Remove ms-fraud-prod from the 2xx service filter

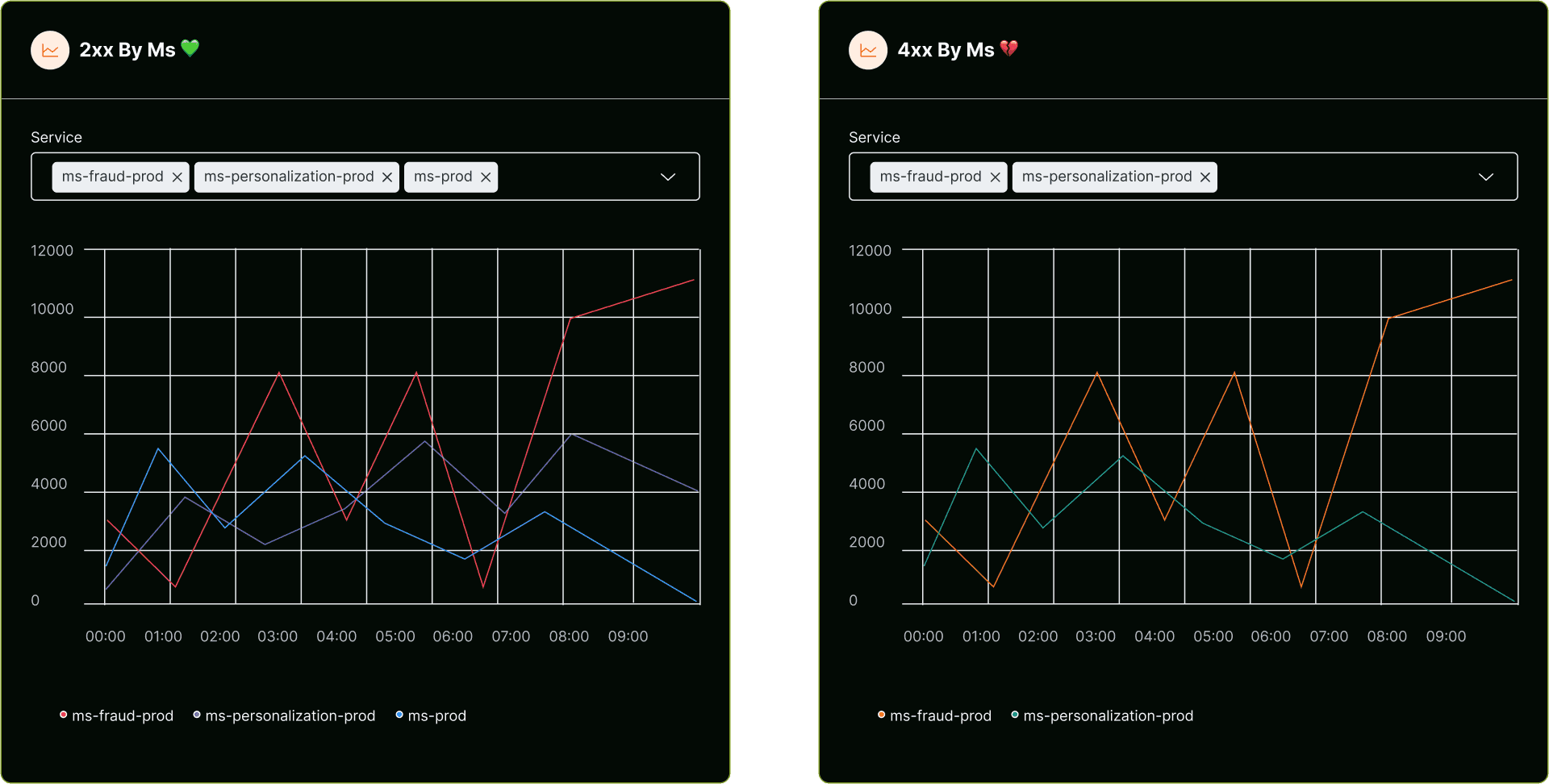click(177, 177)
